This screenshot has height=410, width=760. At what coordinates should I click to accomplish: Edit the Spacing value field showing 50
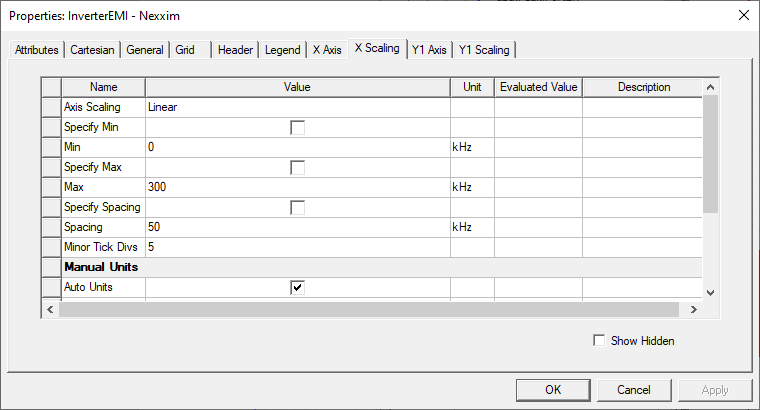[x=298, y=227]
